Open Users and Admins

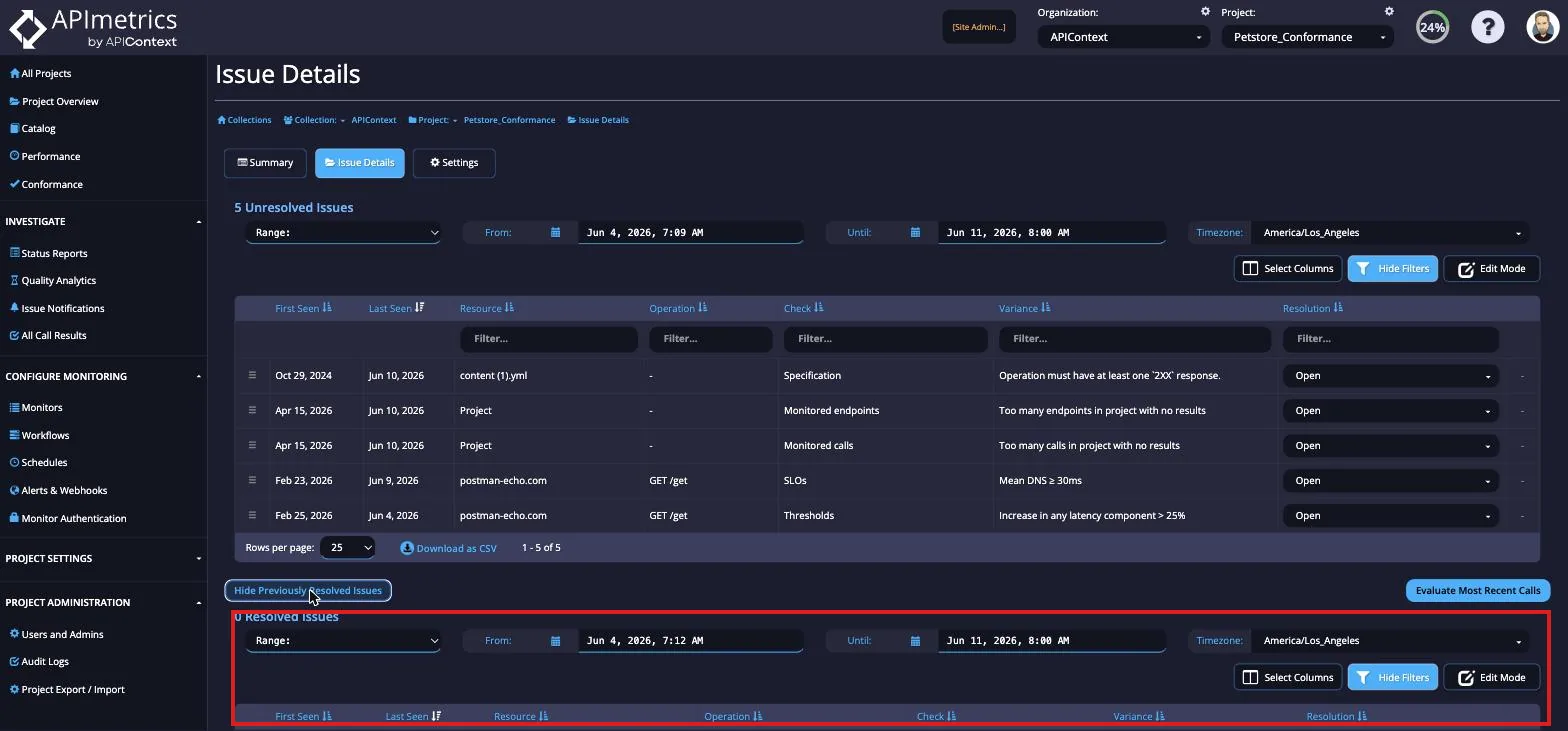point(56,634)
